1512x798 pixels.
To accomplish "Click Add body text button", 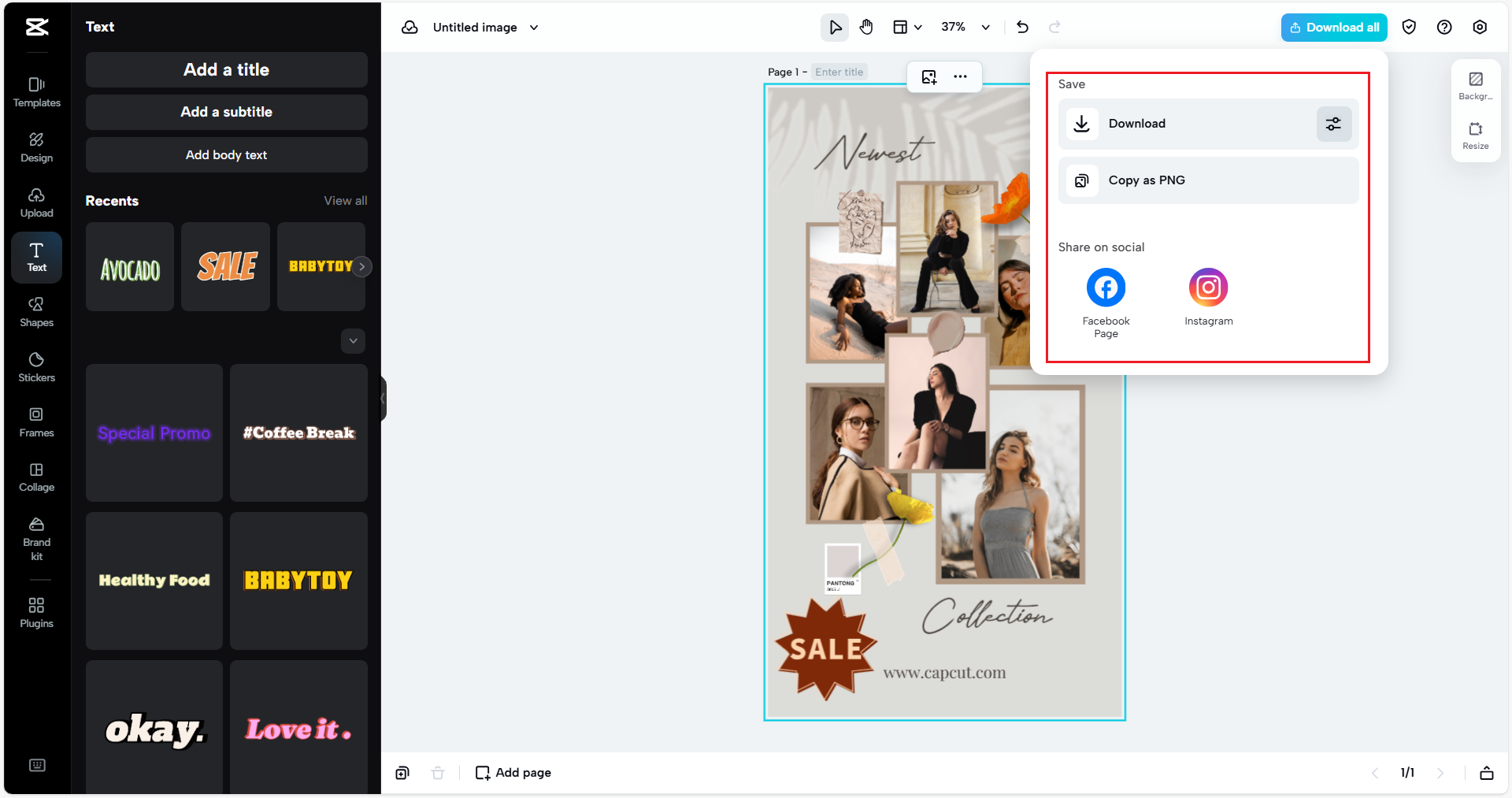I will click(x=227, y=155).
